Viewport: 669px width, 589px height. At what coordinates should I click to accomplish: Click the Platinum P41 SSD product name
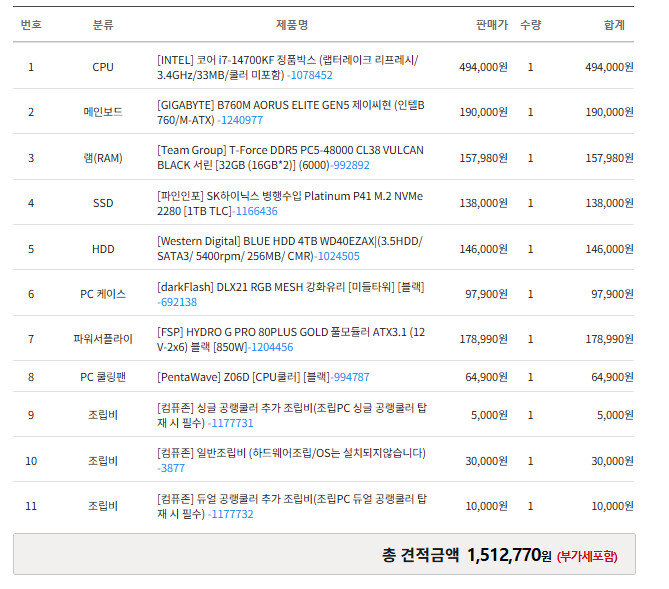pyautogui.click(x=290, y=203)
